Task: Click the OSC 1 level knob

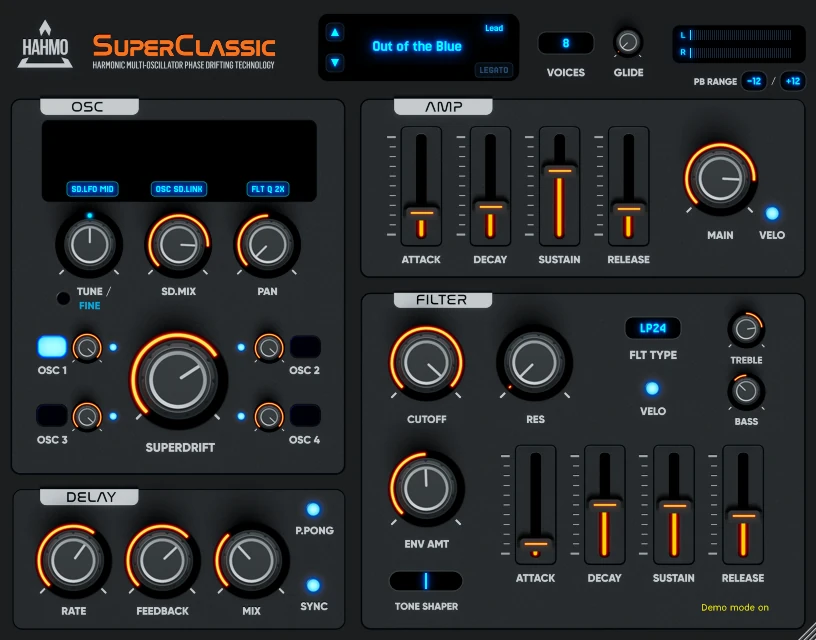Action: (x=87, y=348)
